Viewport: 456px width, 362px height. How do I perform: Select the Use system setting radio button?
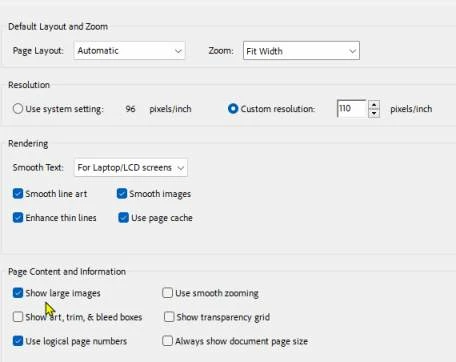tap(18, 109)
